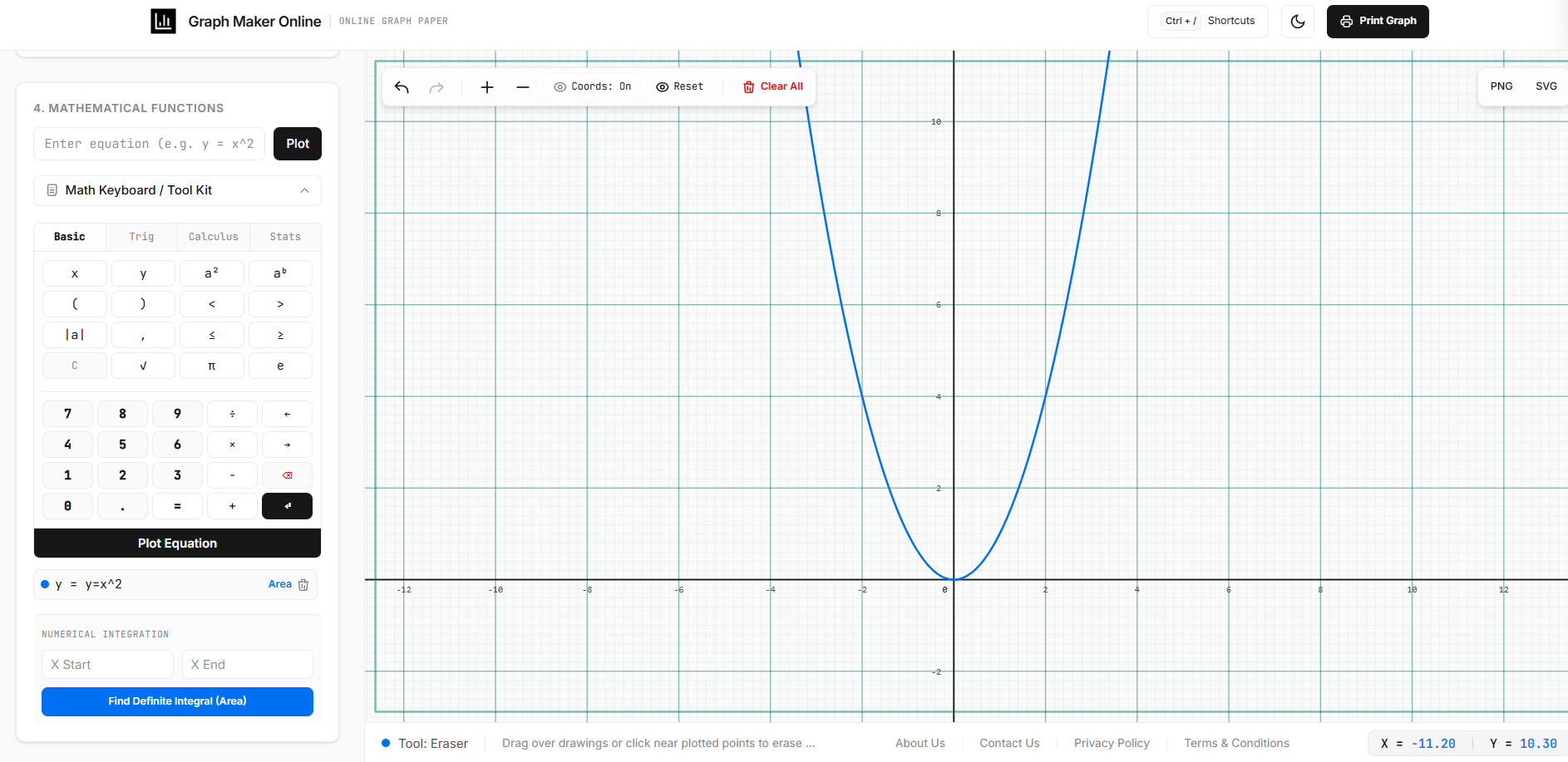Open the Calculus keyboard tab
The image size is (1568, 762).
coord(214,237)
